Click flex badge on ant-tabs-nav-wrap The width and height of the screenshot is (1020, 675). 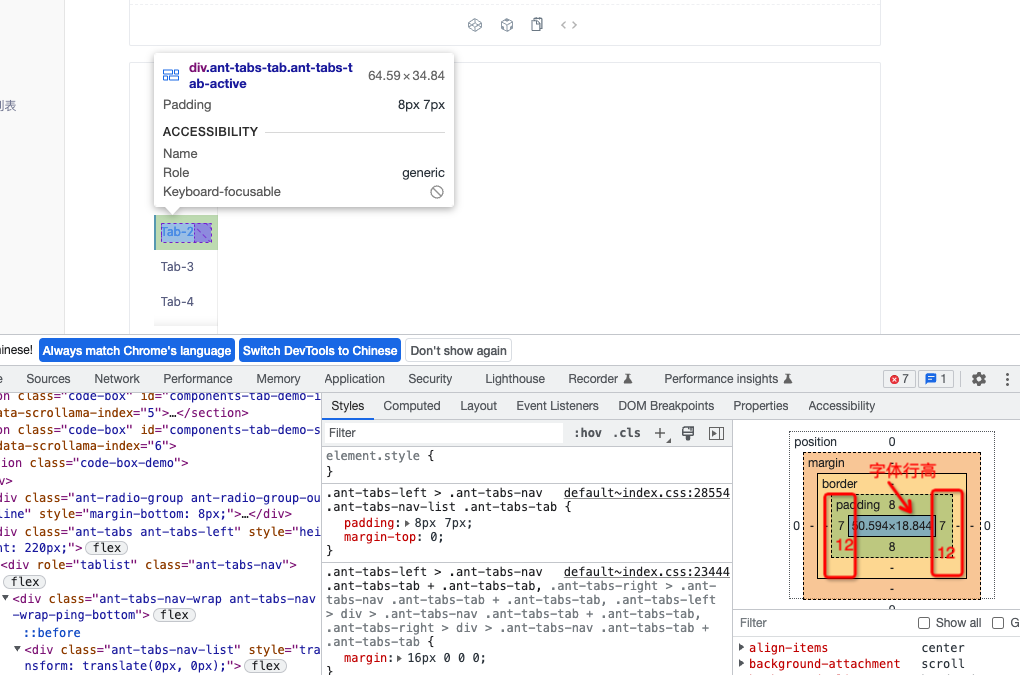coord(174,615)
